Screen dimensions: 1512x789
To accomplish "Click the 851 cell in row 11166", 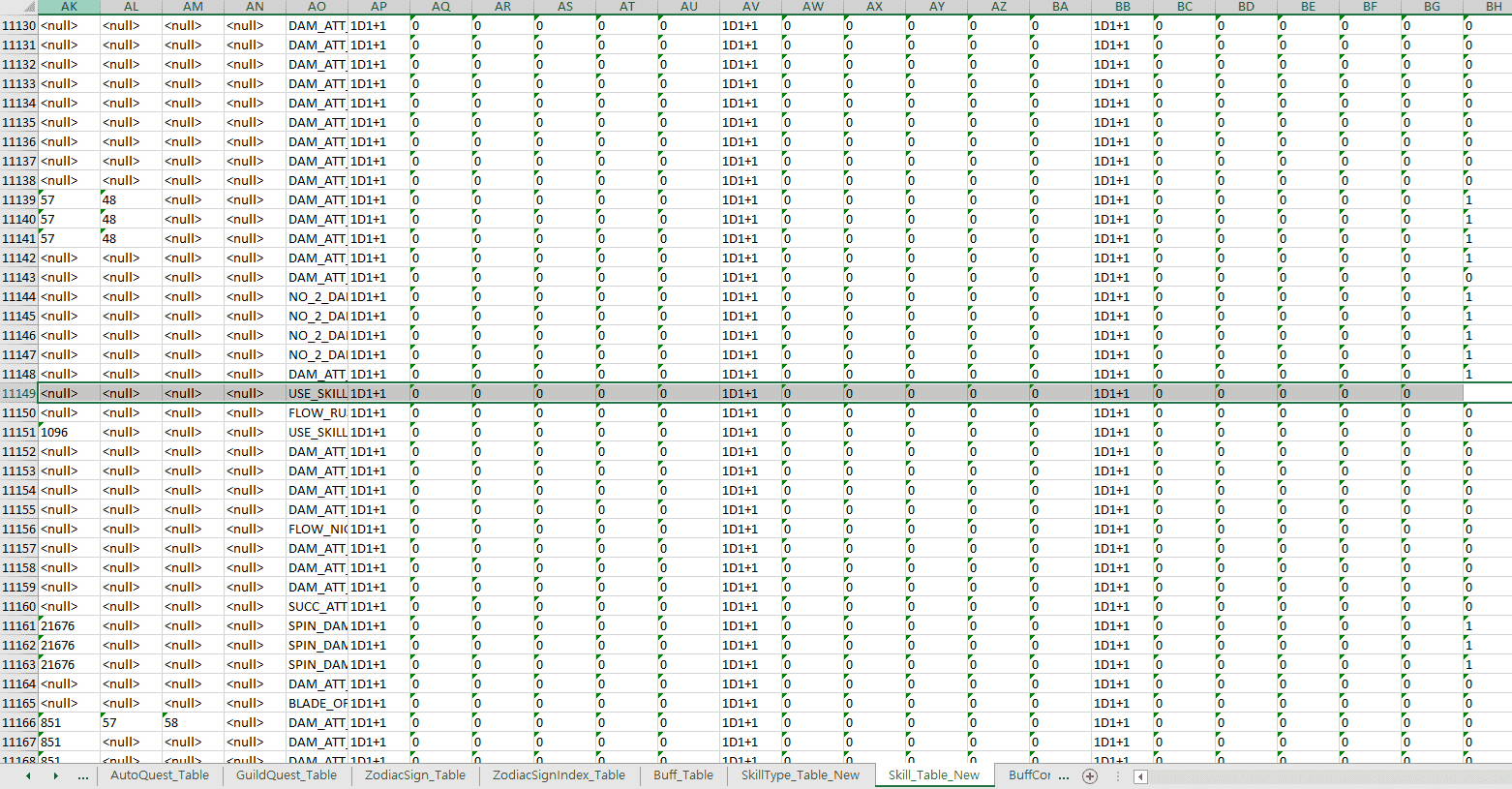I will click(69, 723).
